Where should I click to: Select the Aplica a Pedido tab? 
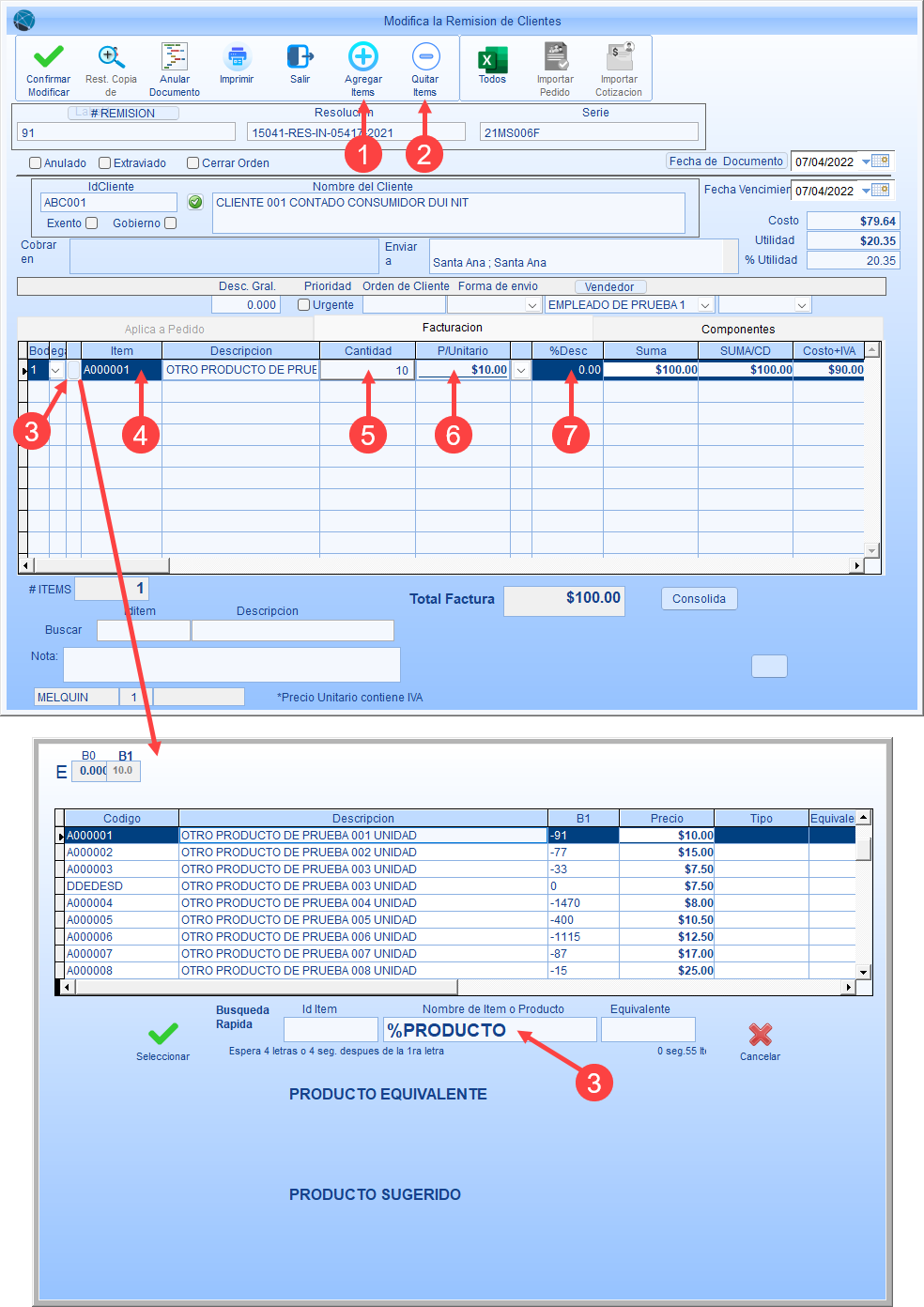click(x=165, y=330)
